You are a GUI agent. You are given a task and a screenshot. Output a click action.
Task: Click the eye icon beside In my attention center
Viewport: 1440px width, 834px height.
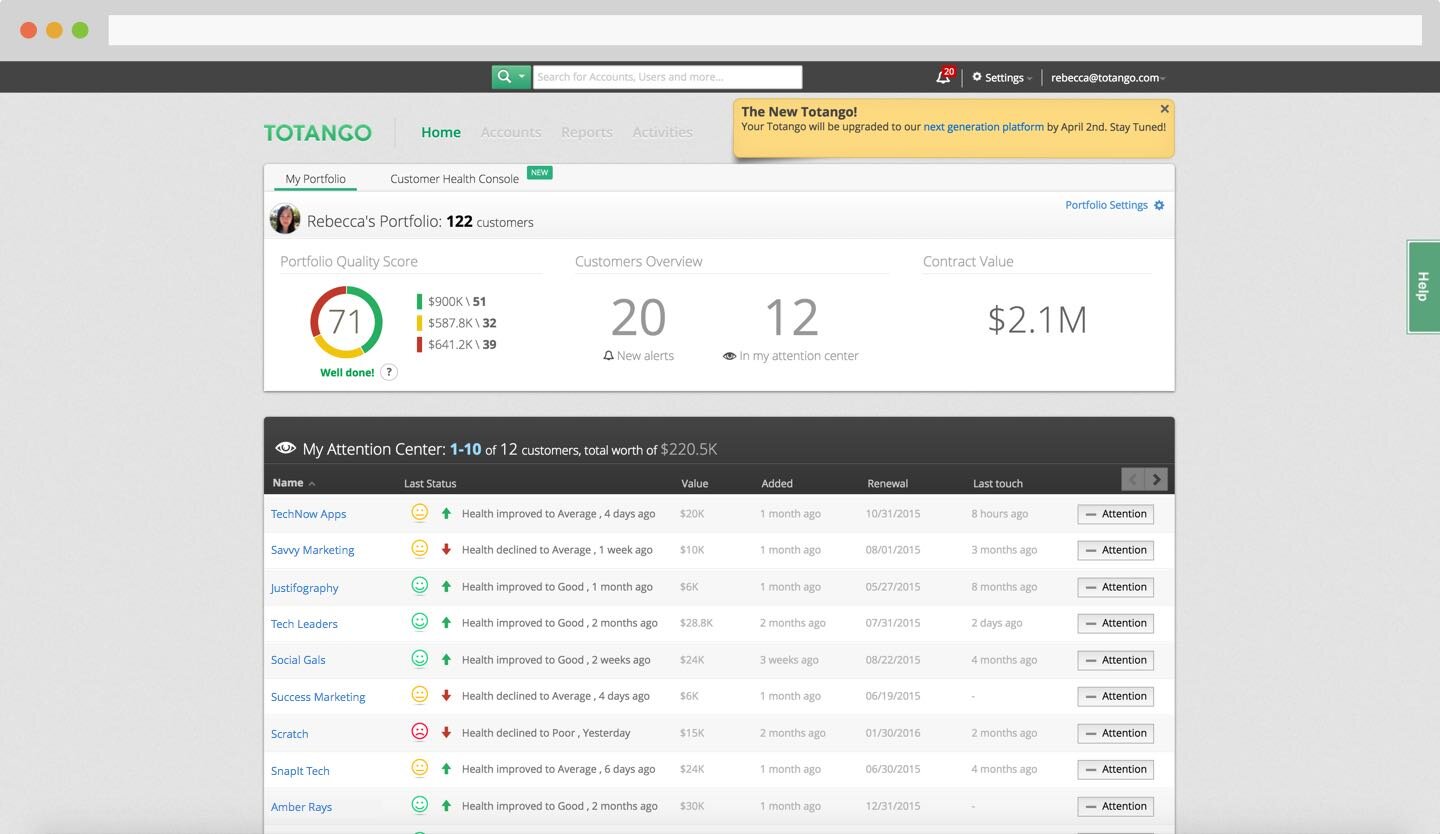pyautogui.click(x=729, y=356)
